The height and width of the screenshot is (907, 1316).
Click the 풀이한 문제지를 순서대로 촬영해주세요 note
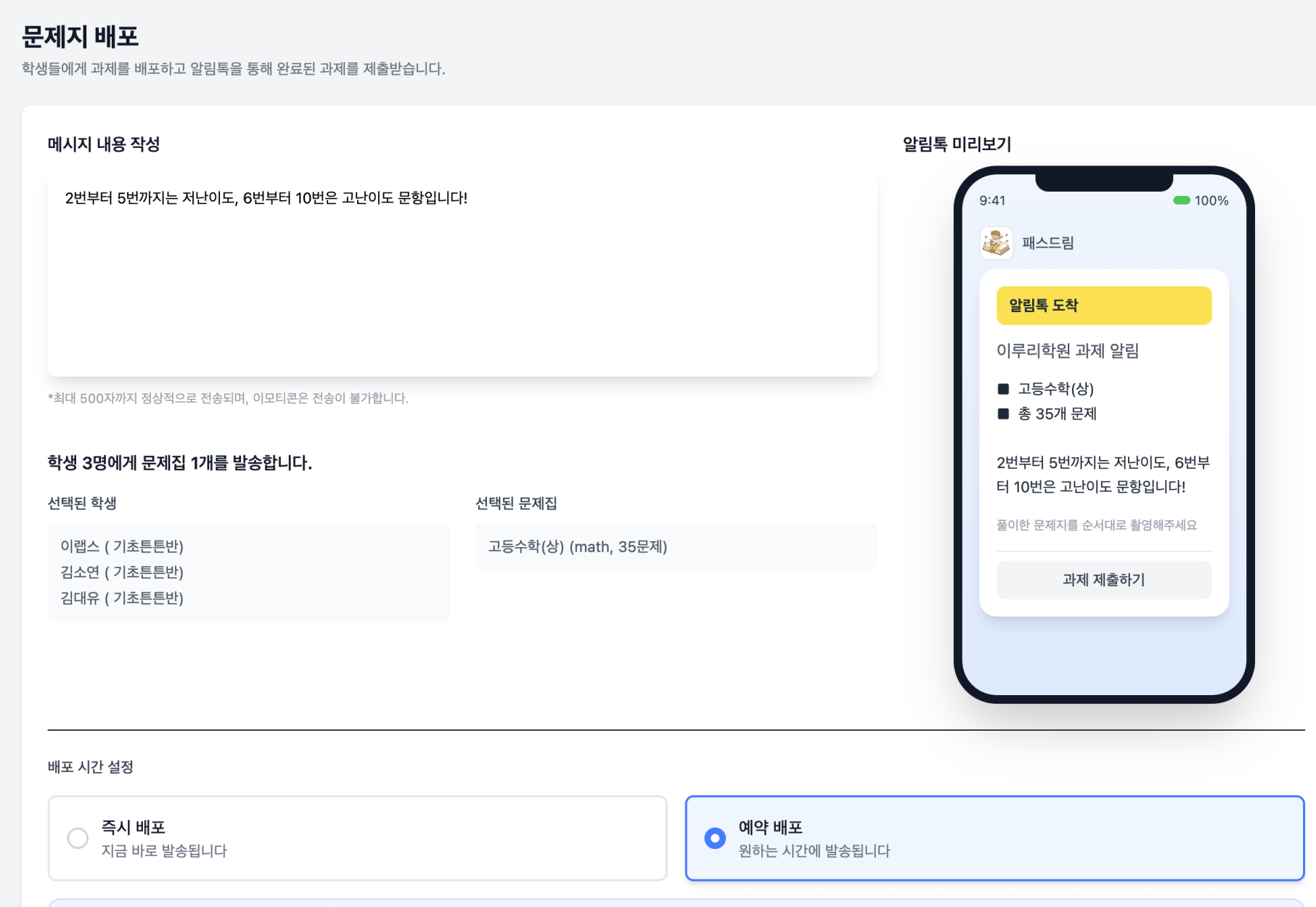(1096, 525)
